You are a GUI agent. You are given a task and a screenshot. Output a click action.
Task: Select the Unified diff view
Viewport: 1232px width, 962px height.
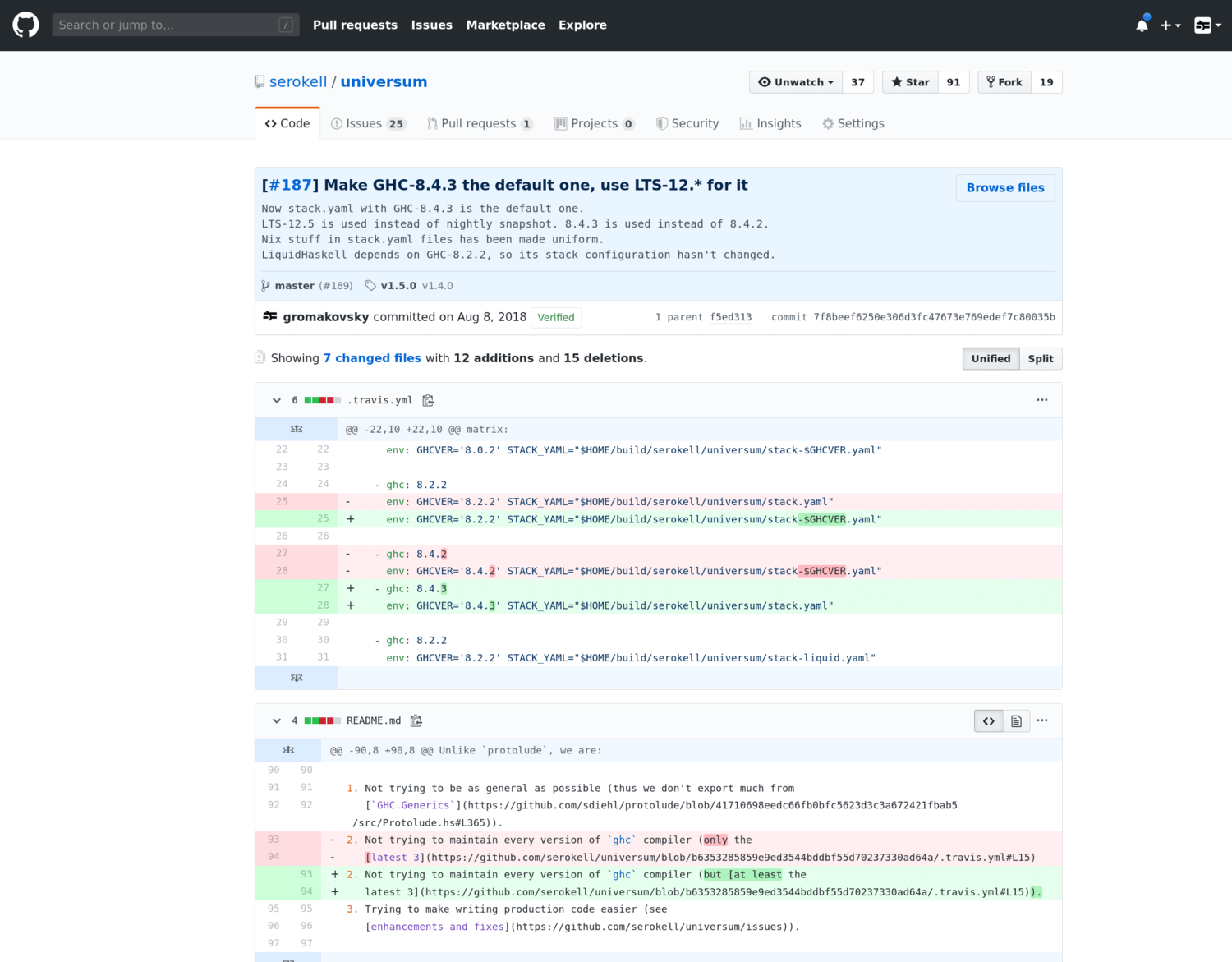click(991, 358)
